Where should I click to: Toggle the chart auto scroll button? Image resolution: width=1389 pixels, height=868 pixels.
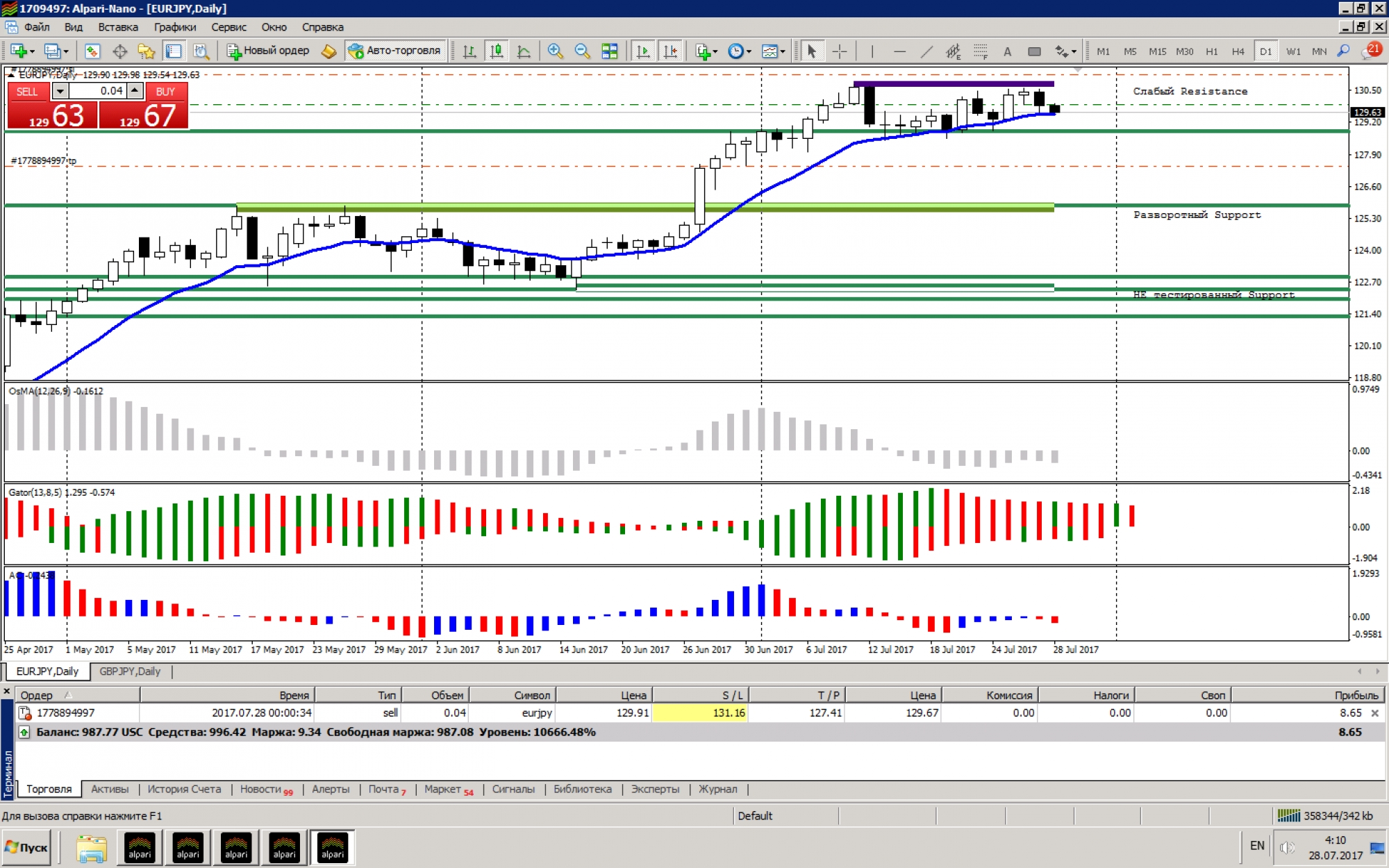[643, 51]
